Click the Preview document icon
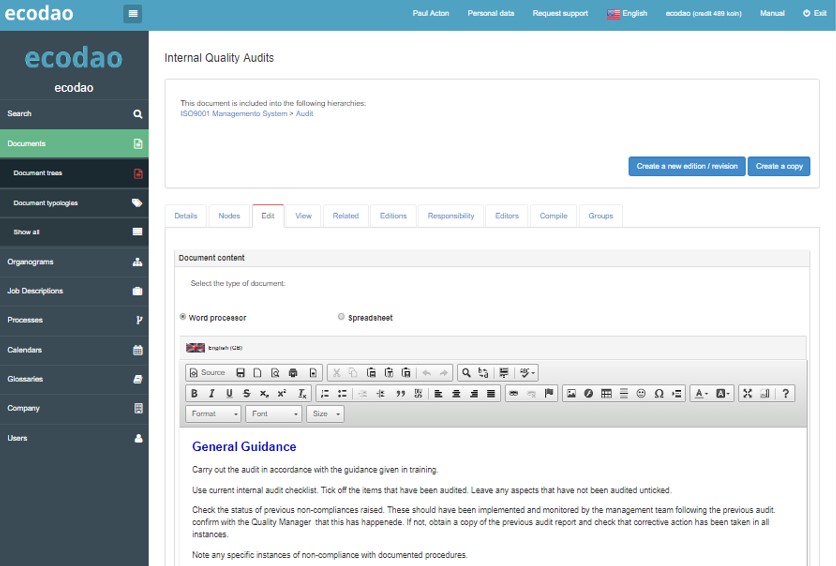Screen dimensions: 836x566 pos(275,373)
